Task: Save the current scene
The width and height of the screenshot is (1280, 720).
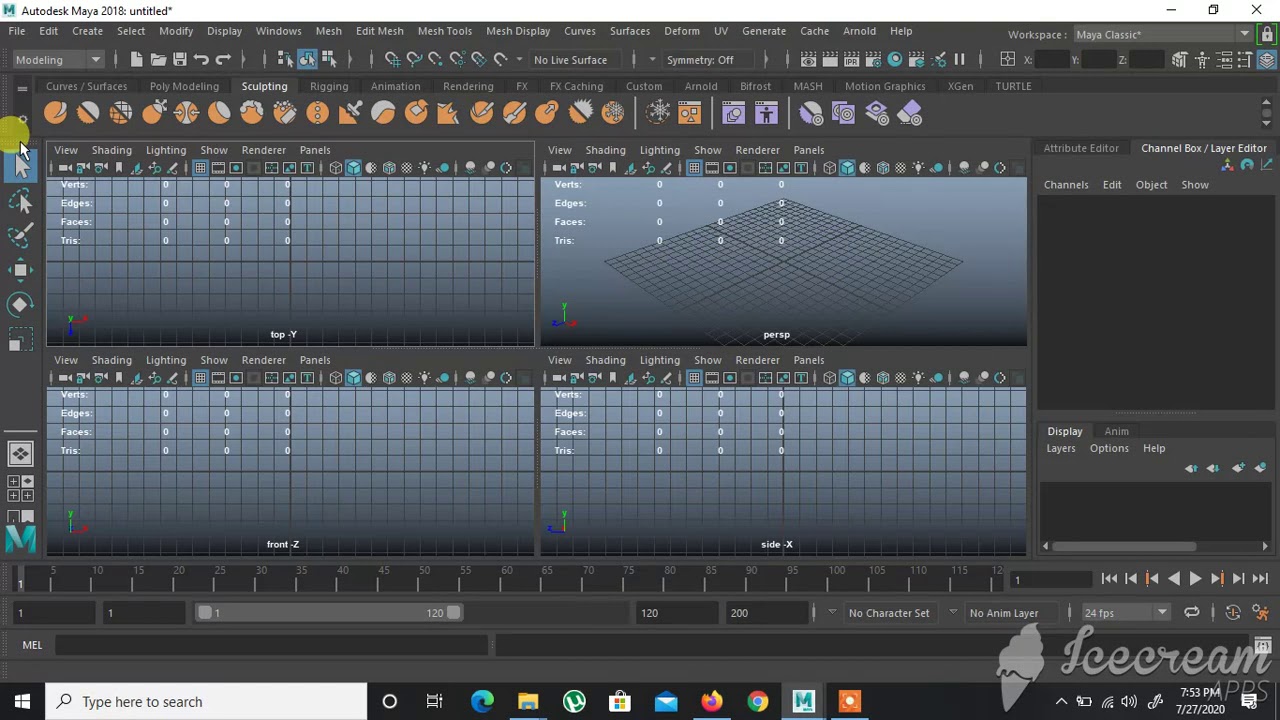Action: pos(180,60)
